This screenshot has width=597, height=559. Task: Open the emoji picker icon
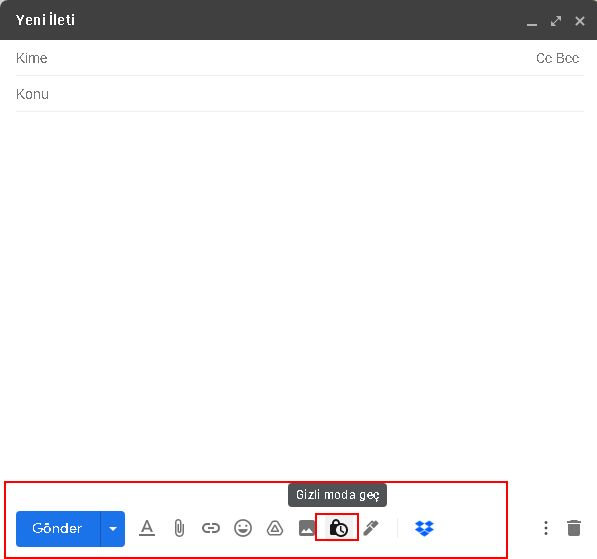(243, 528)
